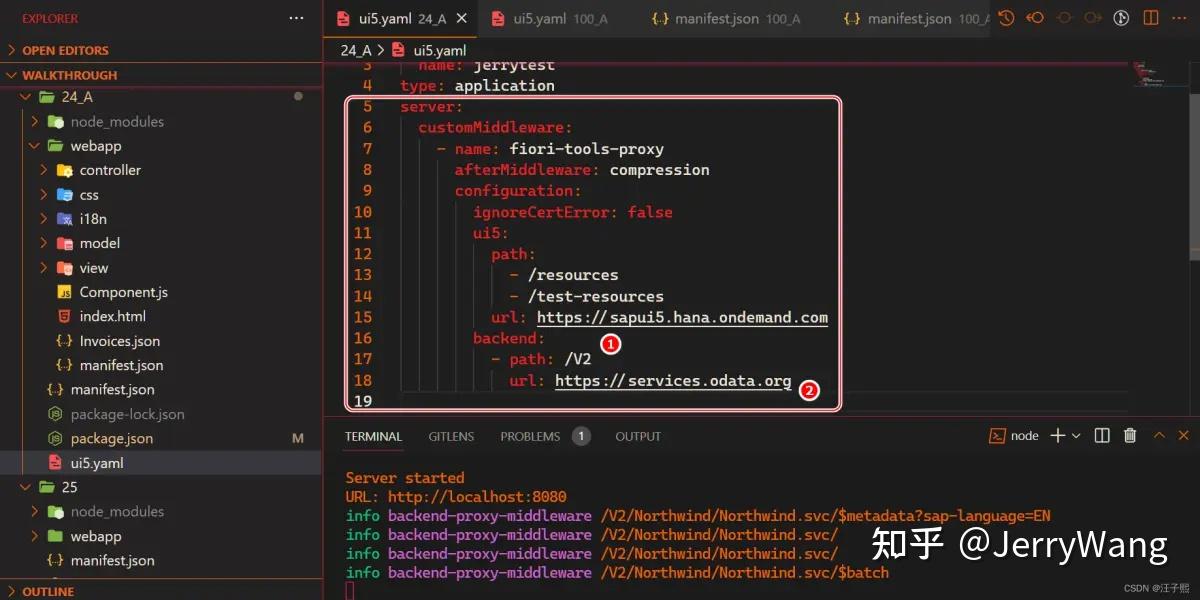Click the /test-resources path entry
The width and height of the screenshot is (1200, 600).
point(596,296)
